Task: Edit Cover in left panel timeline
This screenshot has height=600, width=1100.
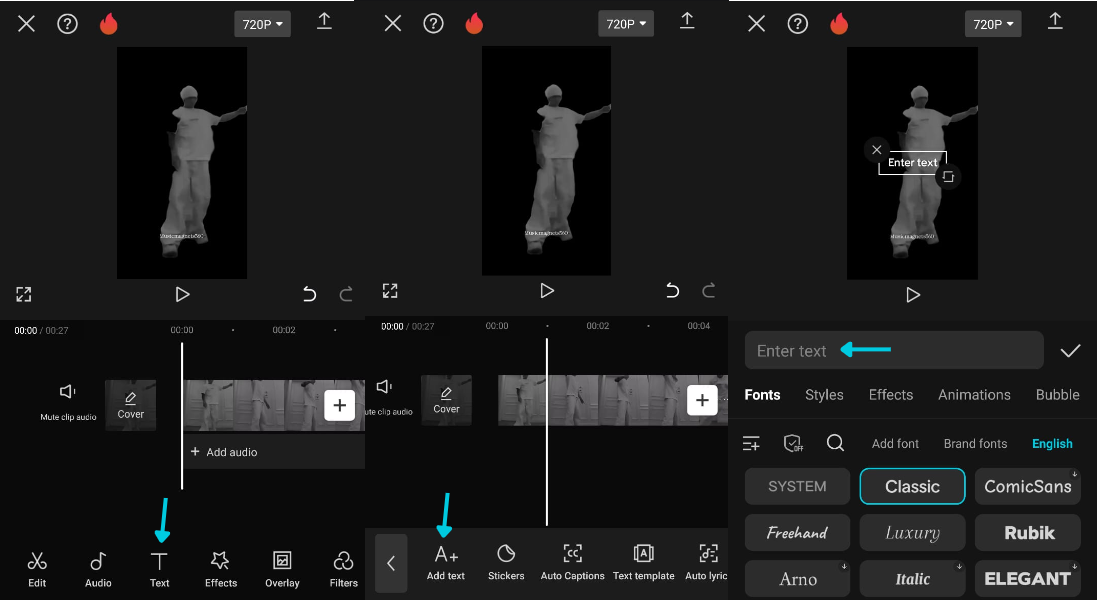Action: point(130,405)
